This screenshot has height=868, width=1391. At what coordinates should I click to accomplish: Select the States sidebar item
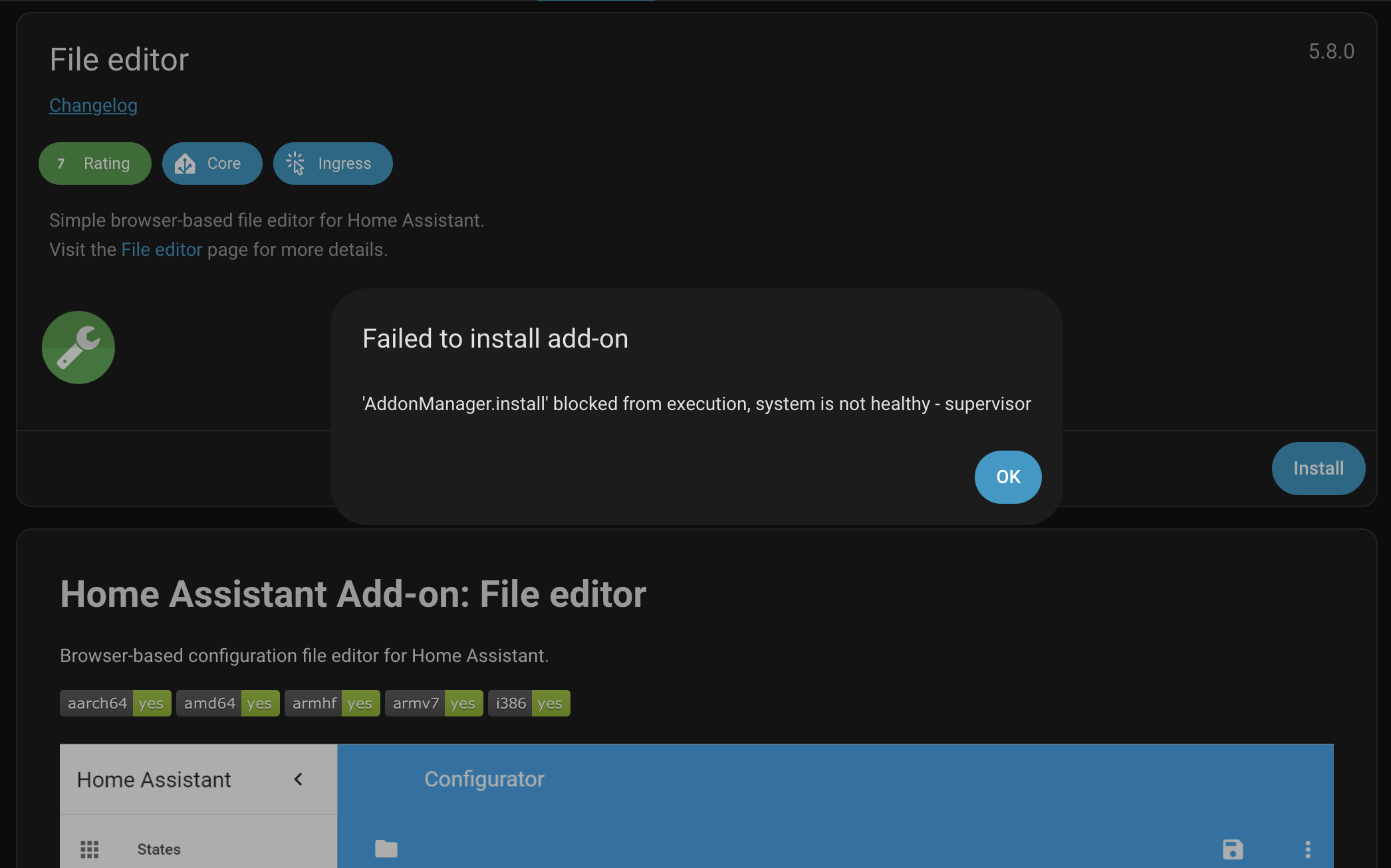coord(159,849)
